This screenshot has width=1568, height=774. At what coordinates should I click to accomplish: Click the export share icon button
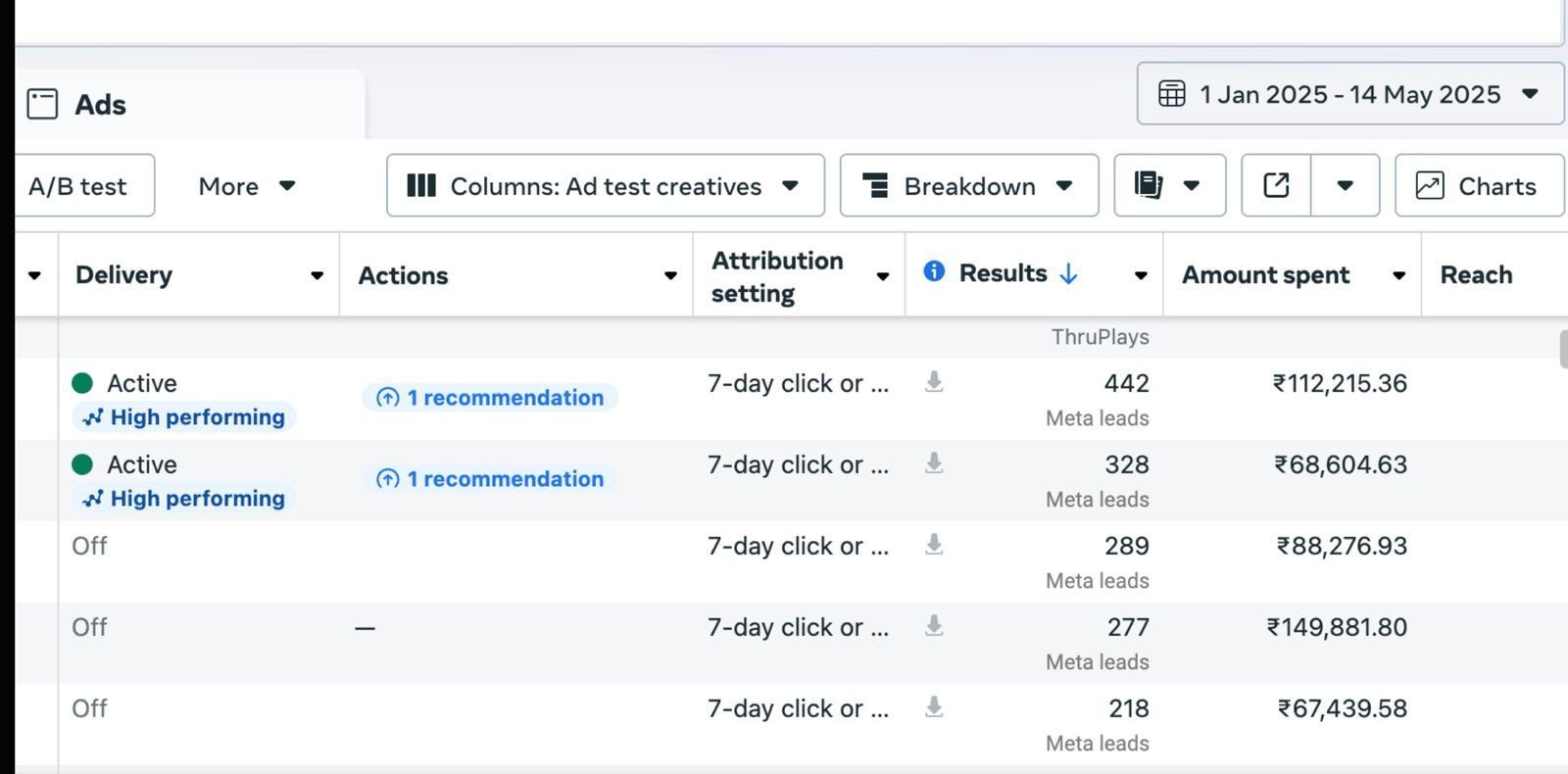tap(1276, 185)
